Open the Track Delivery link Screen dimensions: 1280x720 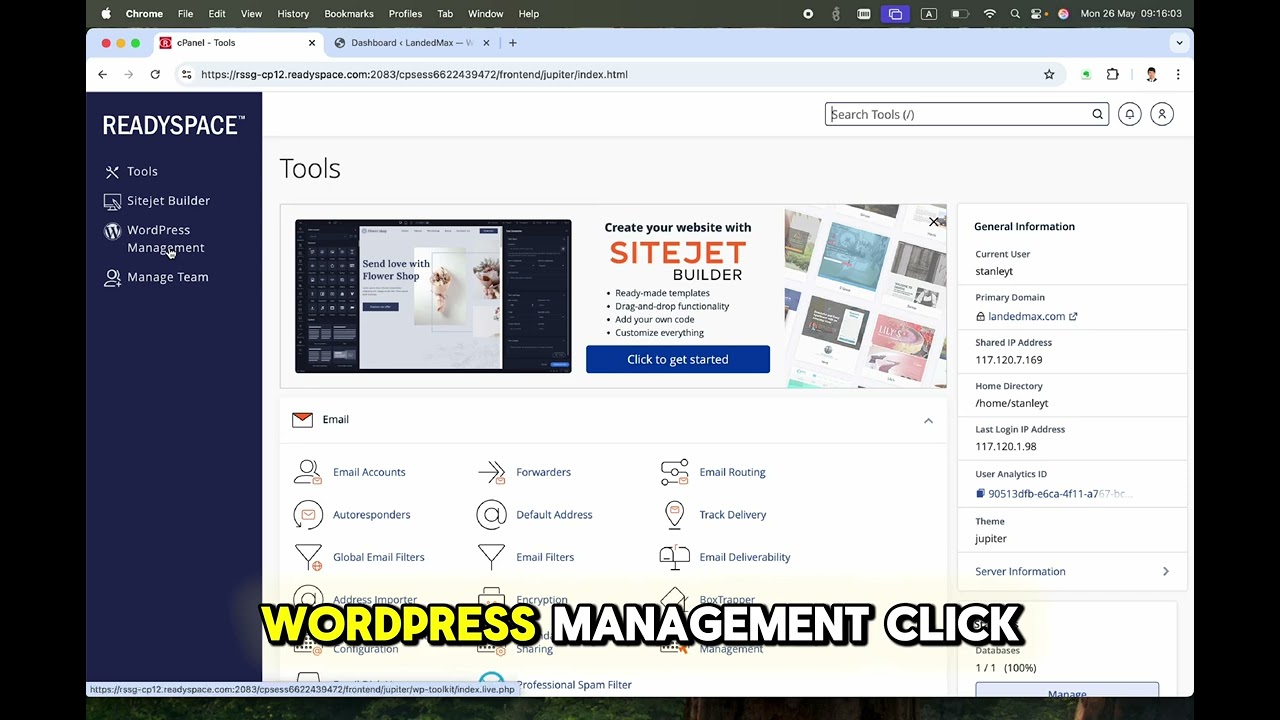coord(733,515)
